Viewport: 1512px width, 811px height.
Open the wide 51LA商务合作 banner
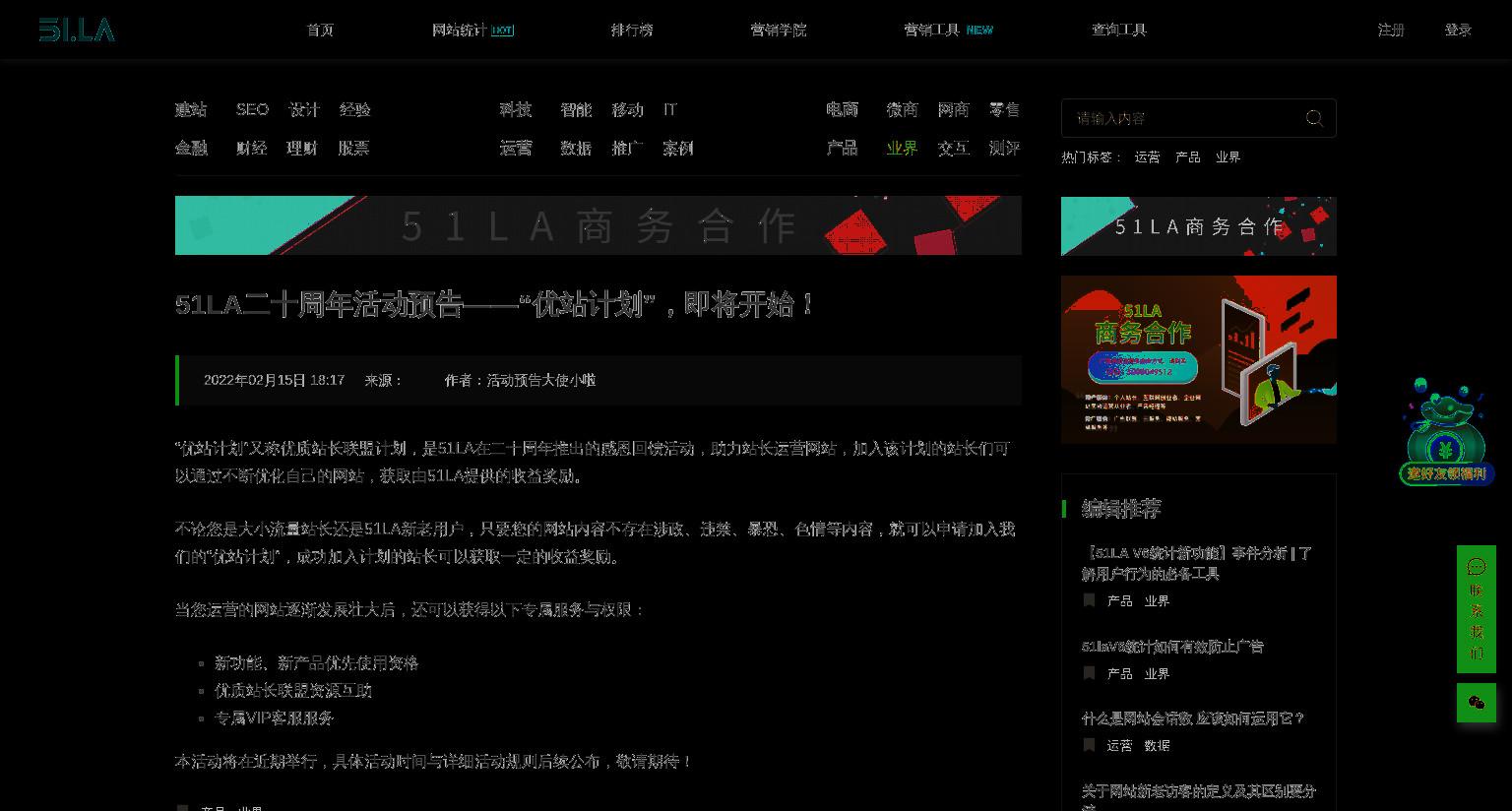pos(598,225)
